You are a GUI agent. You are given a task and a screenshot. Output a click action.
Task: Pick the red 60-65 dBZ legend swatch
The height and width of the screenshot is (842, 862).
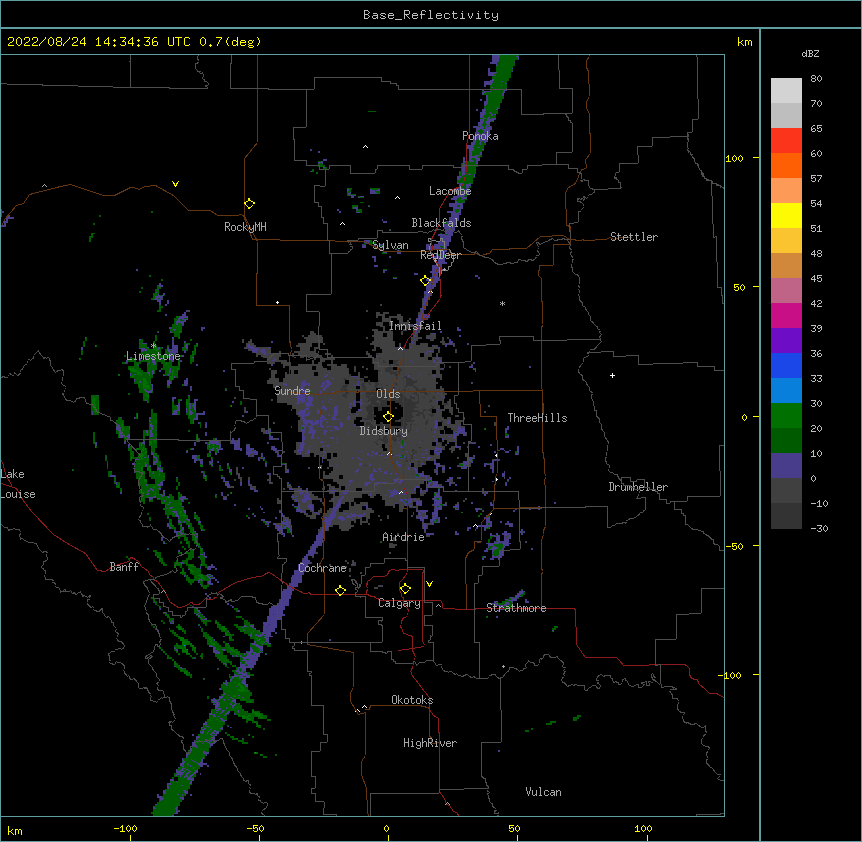786,141
